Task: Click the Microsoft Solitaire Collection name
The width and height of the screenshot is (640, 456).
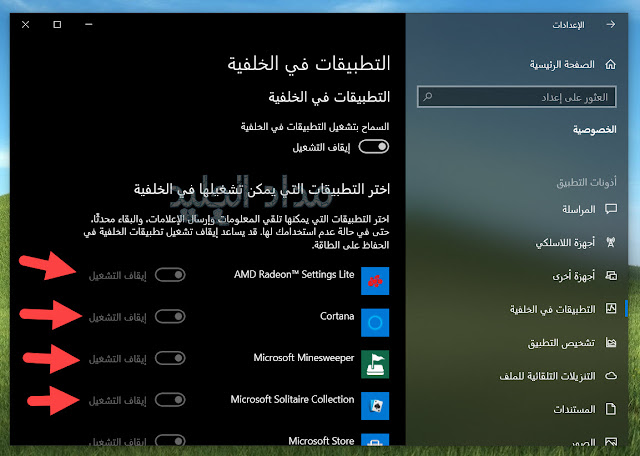Action: click(292, 399)
